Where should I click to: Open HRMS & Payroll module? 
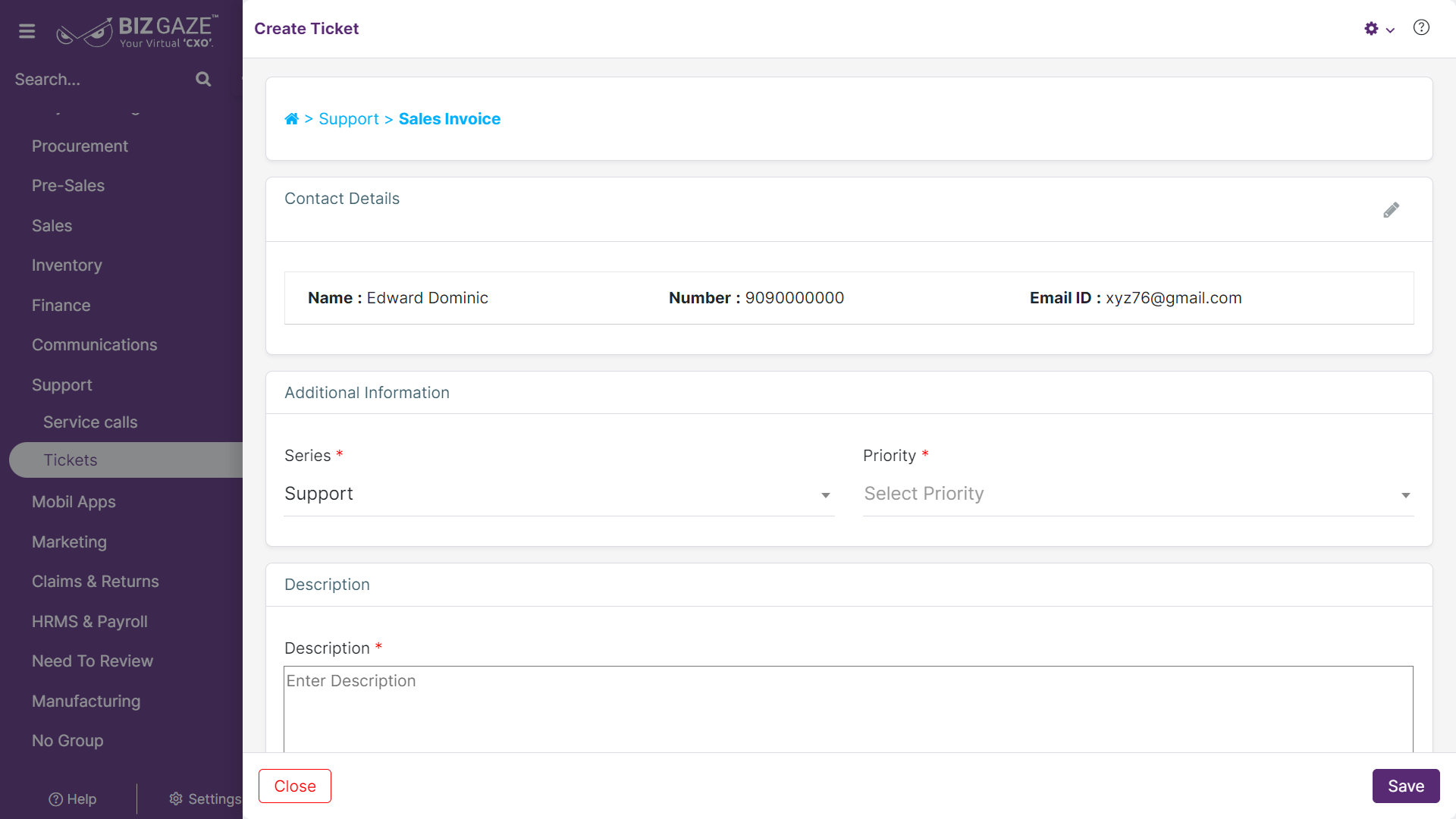point(89,621)
